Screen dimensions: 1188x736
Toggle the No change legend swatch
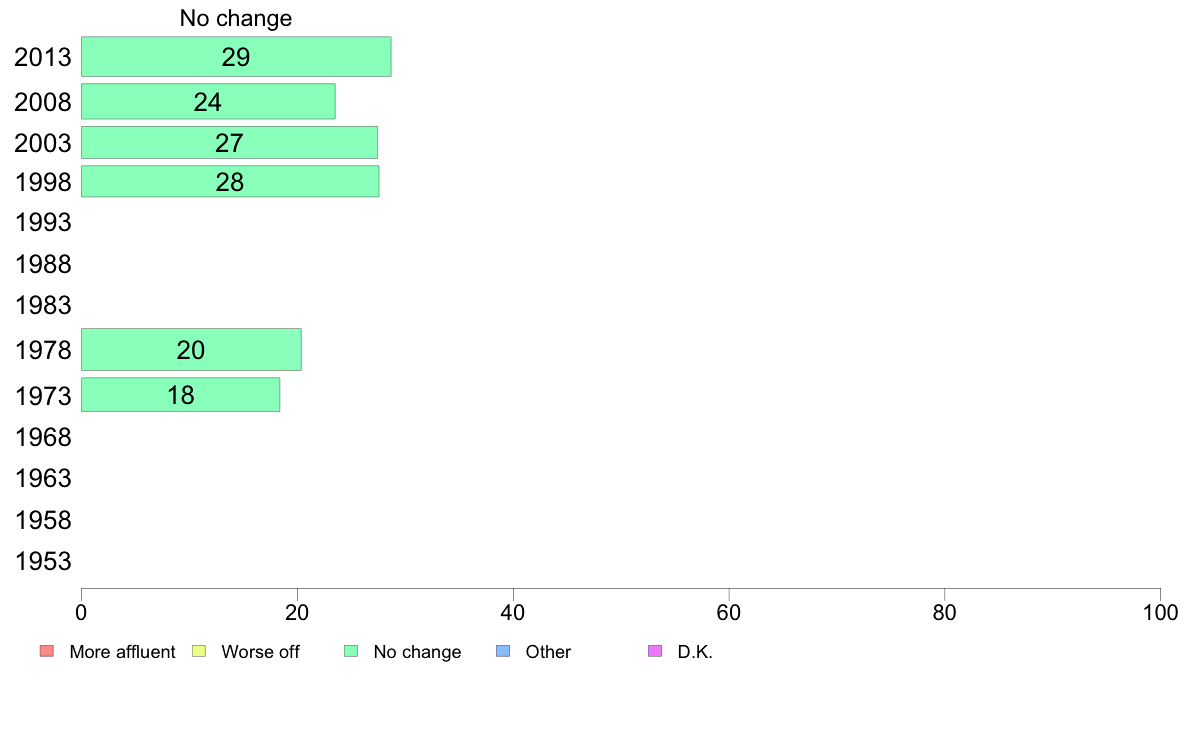point(351,652)
